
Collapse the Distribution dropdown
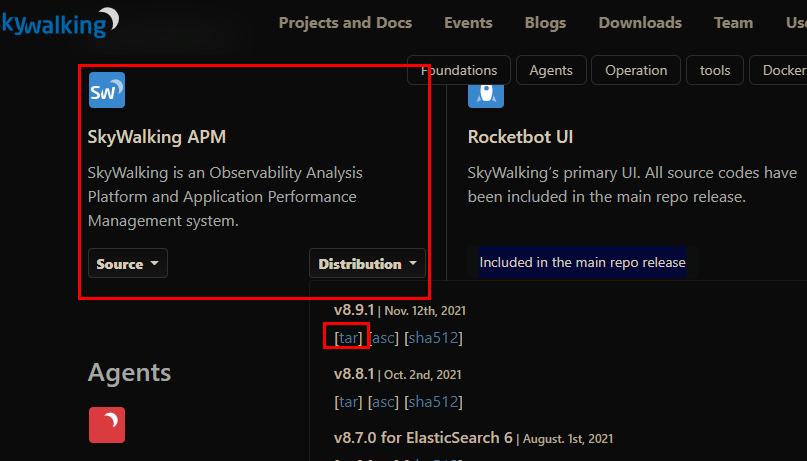click(x=367, y=264)
